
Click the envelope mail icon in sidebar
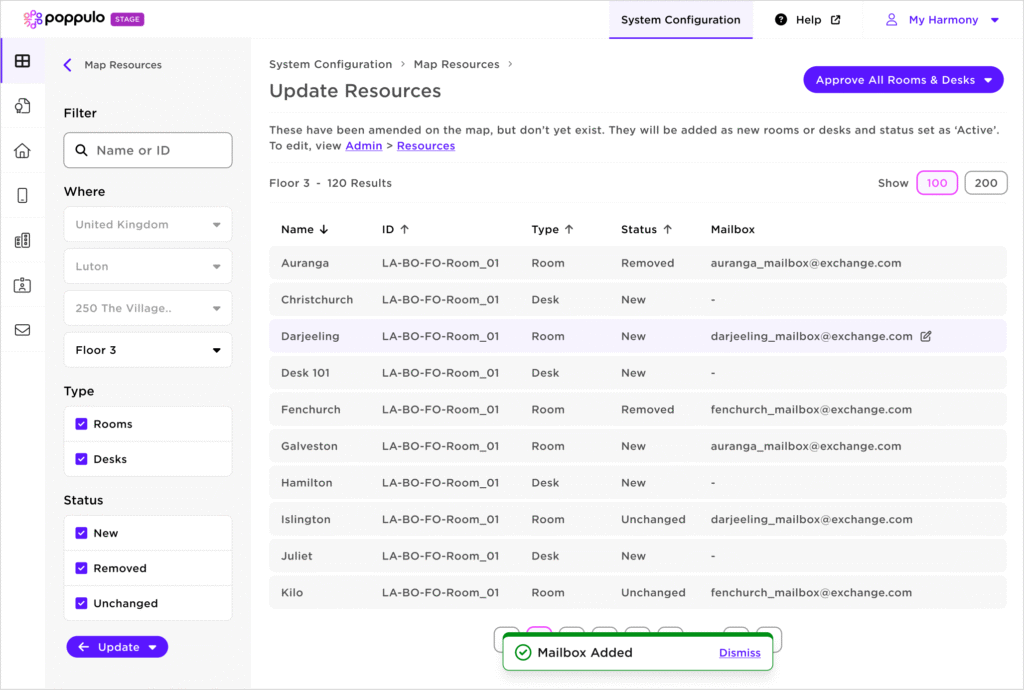[22, 330]
